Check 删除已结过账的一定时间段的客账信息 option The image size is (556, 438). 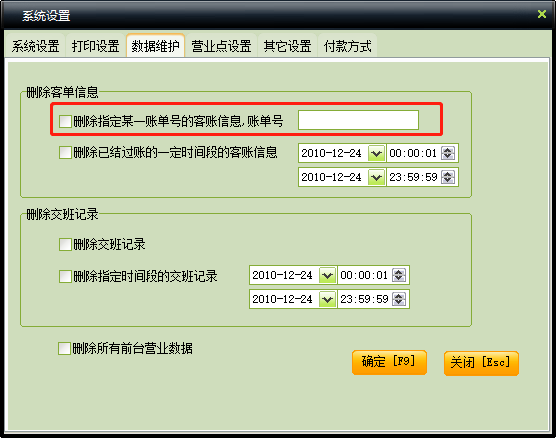(x=65, y=153)
